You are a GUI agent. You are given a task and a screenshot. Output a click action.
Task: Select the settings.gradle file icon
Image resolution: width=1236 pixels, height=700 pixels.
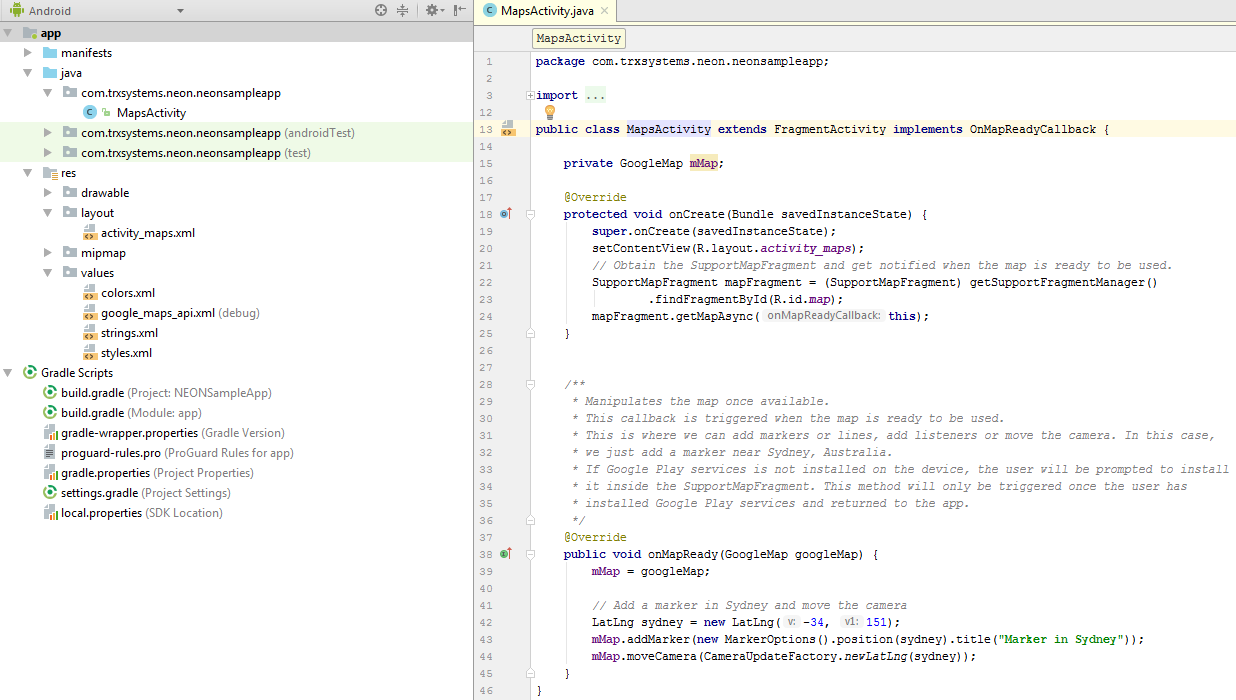50,493
